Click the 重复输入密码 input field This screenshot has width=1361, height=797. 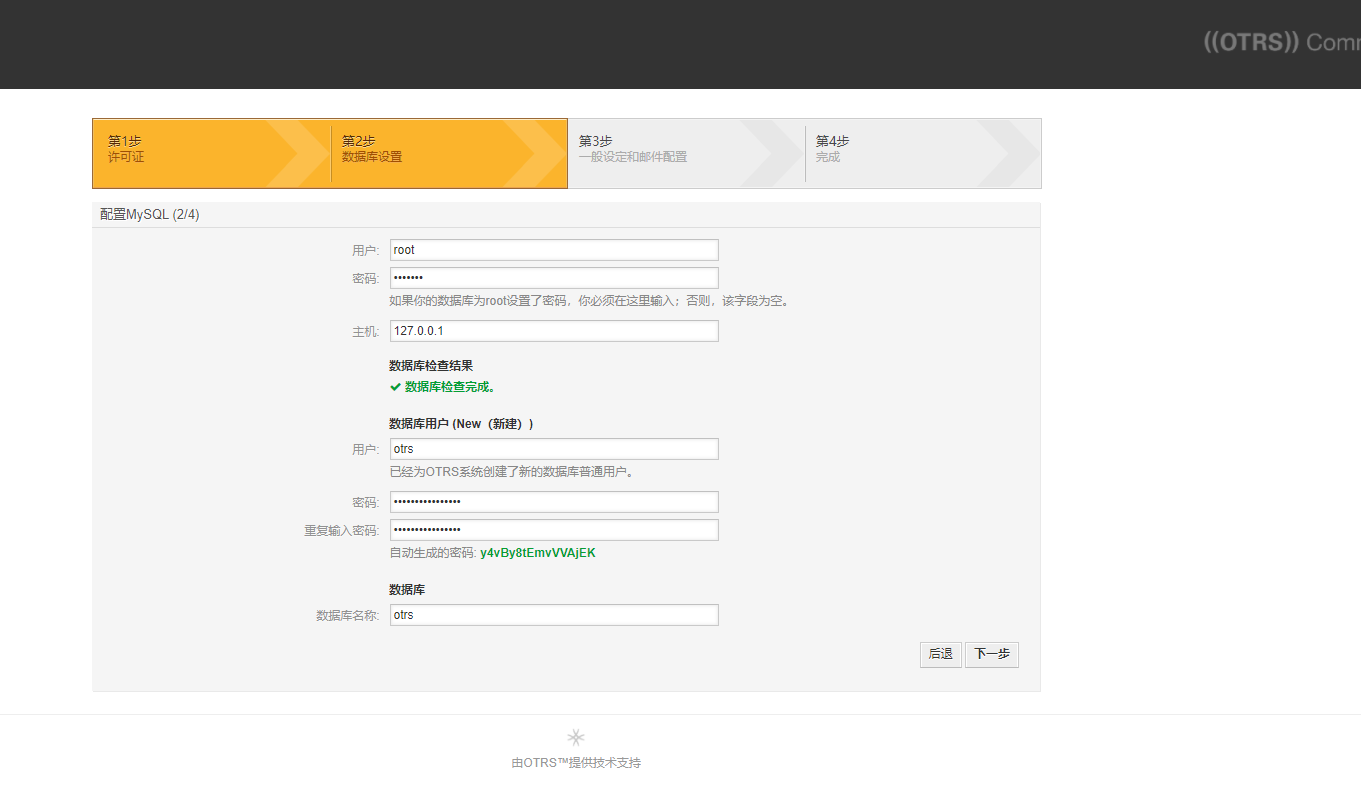pyautogui.click(x=553, y=529)
